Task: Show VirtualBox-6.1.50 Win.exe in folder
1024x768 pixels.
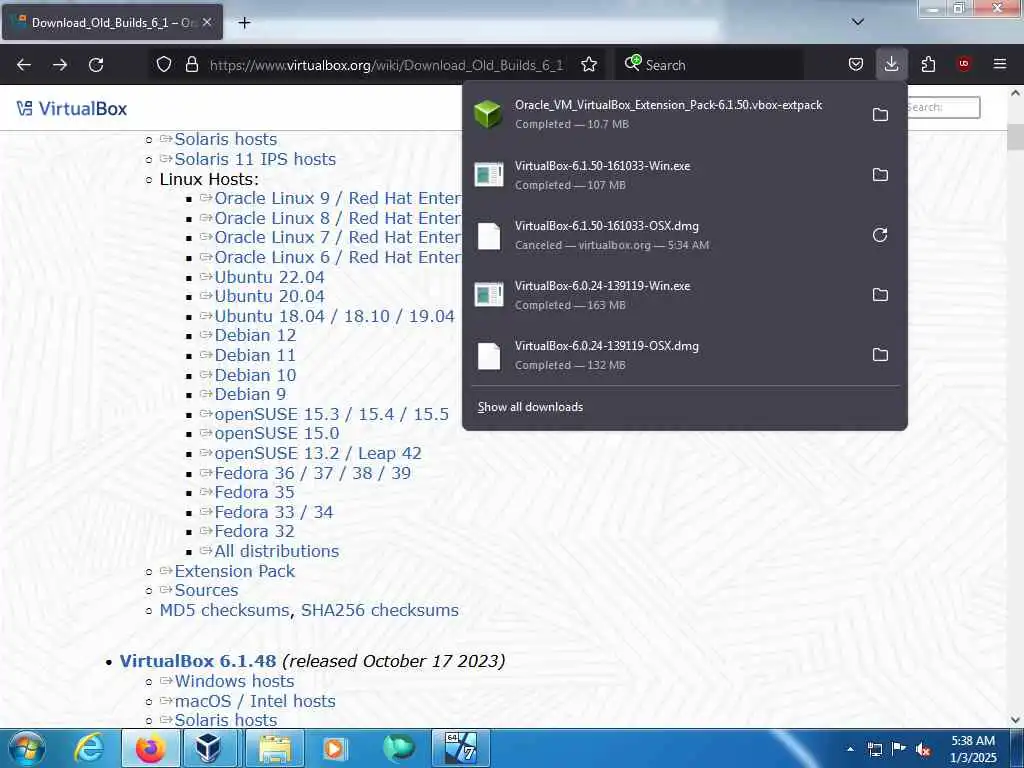Action: (880, 174)
